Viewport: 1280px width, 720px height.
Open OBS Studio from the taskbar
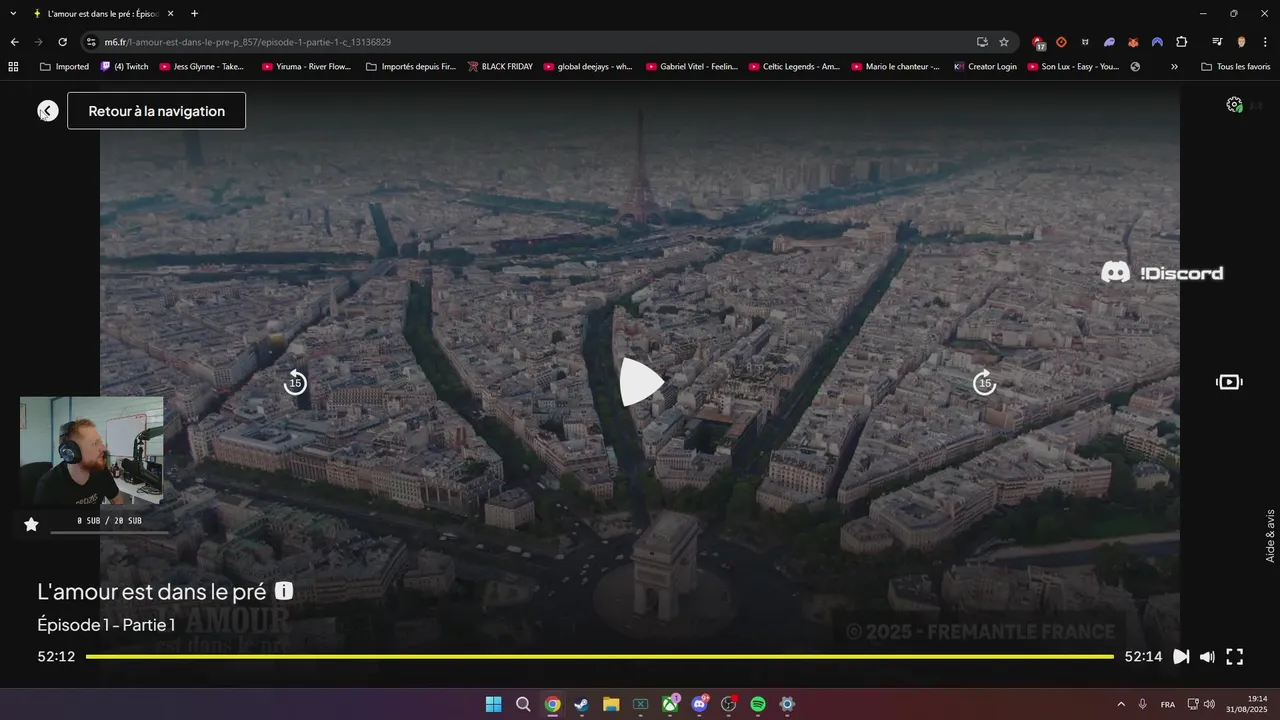pyautogui.click(x=729, y=704)
